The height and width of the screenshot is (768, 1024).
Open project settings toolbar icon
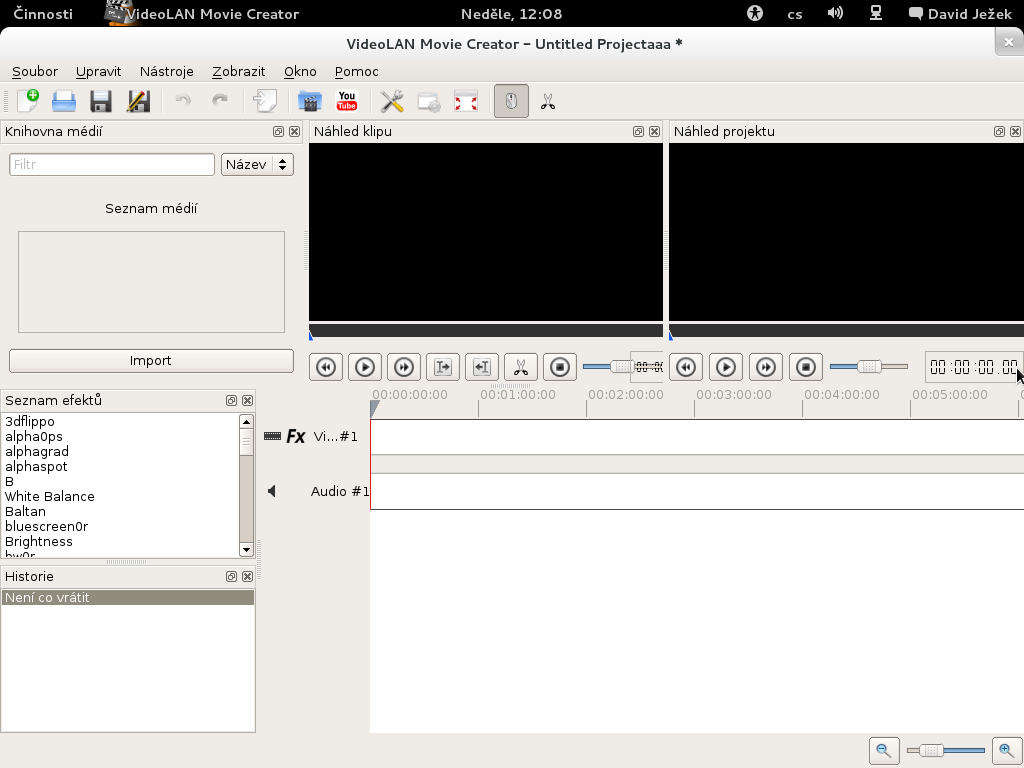click(x=429, y=101)
